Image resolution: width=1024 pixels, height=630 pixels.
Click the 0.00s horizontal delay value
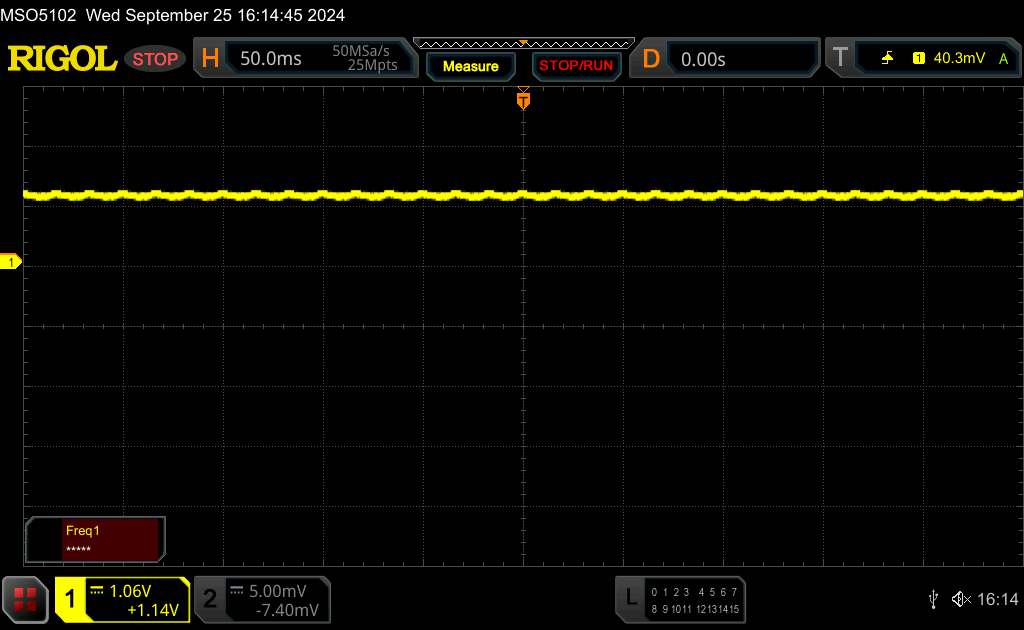click(703, 59)
